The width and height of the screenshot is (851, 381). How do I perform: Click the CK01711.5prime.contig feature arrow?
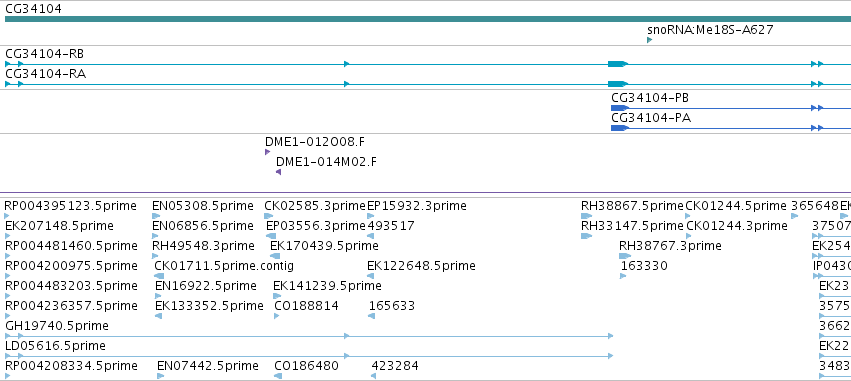click(x=159, y=276)
